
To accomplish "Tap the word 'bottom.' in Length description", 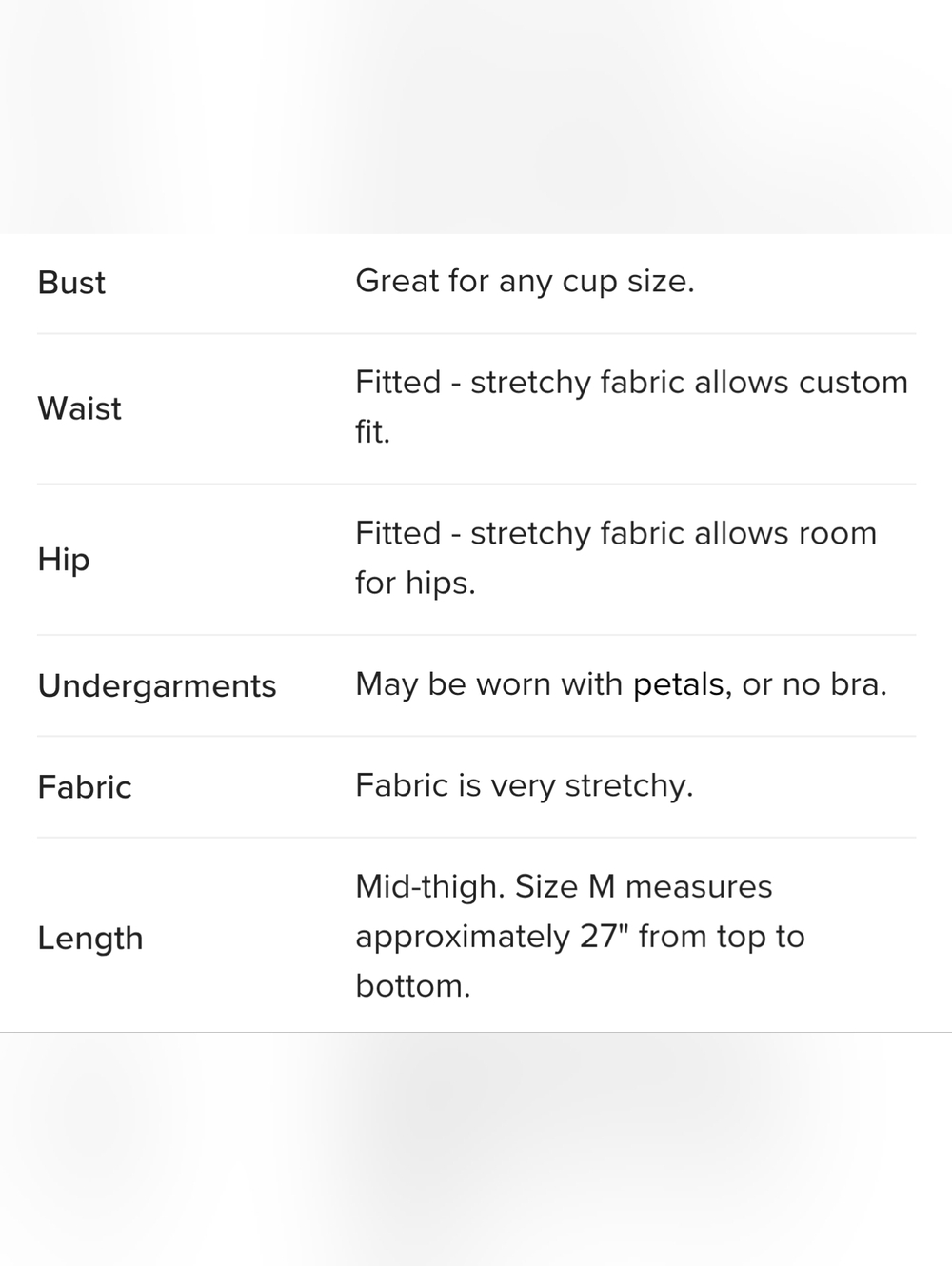I will point(413,986).
